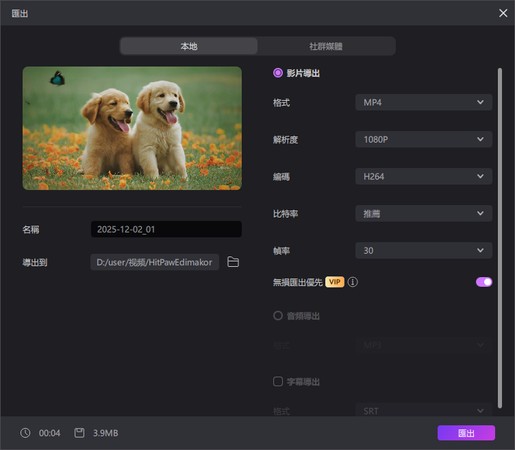Click the vertical scrollbar on settings panel
The width and height of the screenshot is (515, 450).
coord(499,238)
